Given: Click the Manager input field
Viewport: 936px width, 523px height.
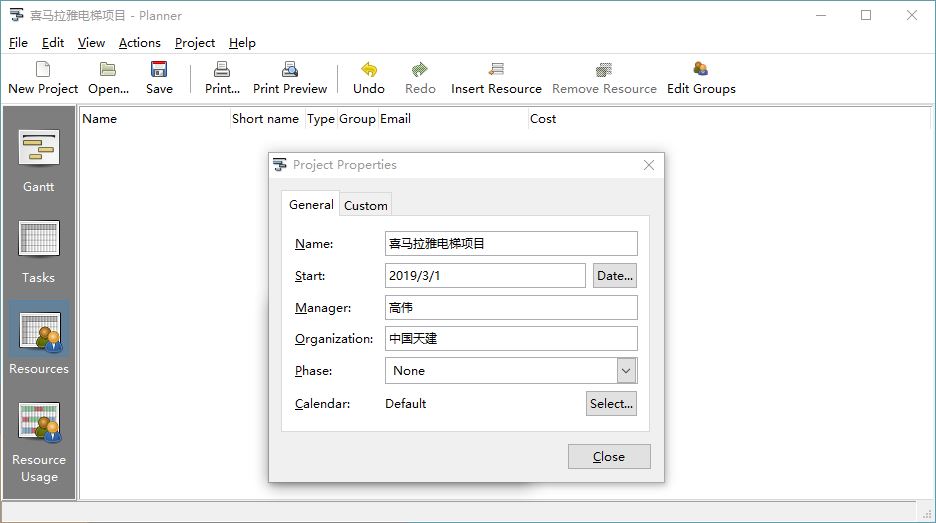Looking at the screenshot, I should [x=511, y=307].
